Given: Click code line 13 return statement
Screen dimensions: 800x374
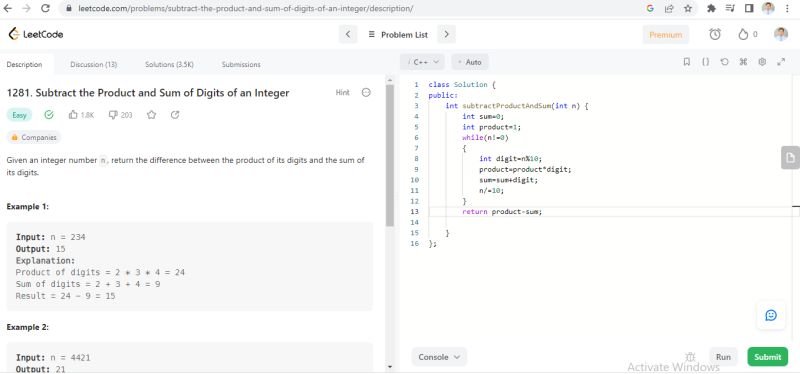Looking at the screenshot, I should coord(502,212).
